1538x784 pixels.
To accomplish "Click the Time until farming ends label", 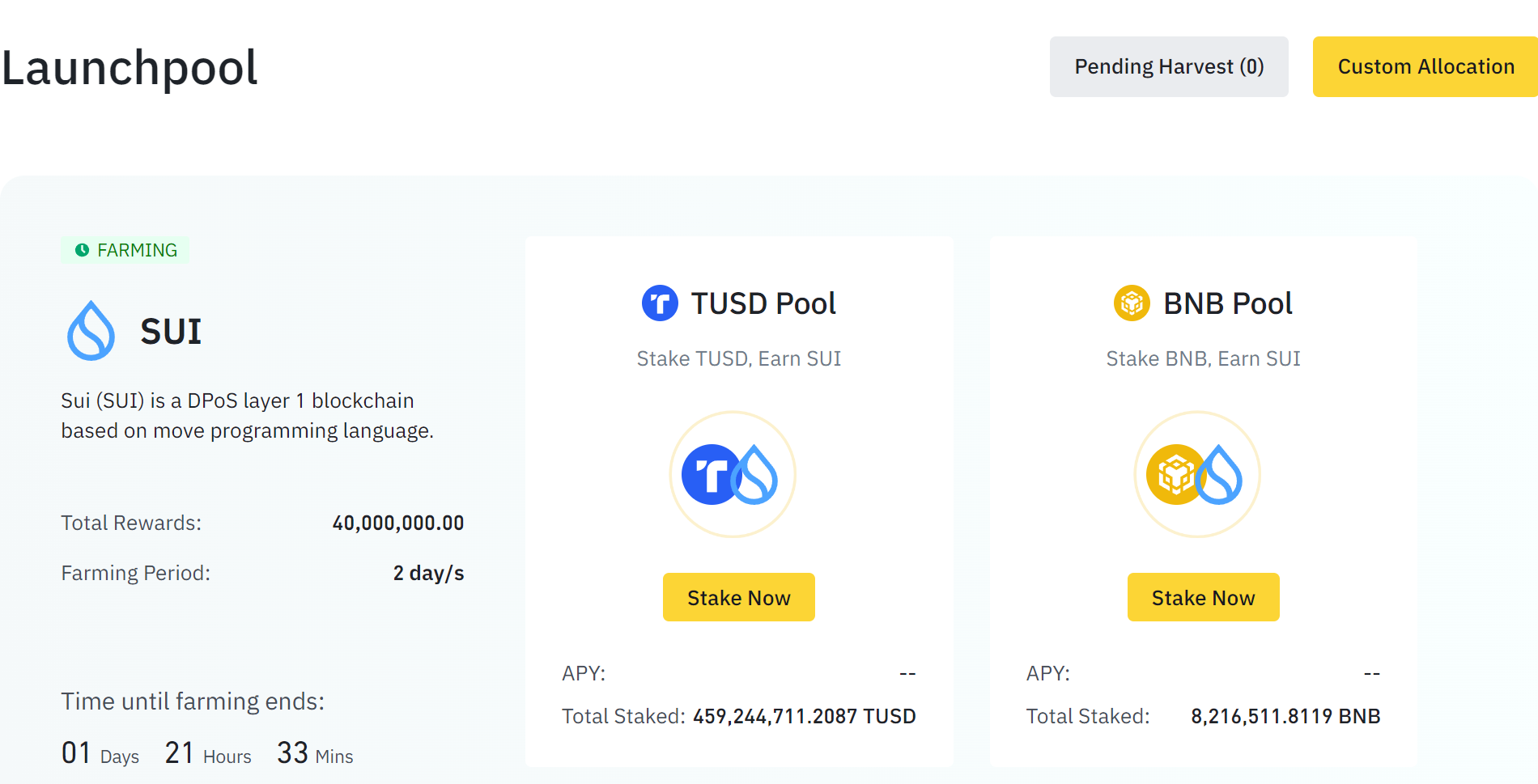I will 193,701.
